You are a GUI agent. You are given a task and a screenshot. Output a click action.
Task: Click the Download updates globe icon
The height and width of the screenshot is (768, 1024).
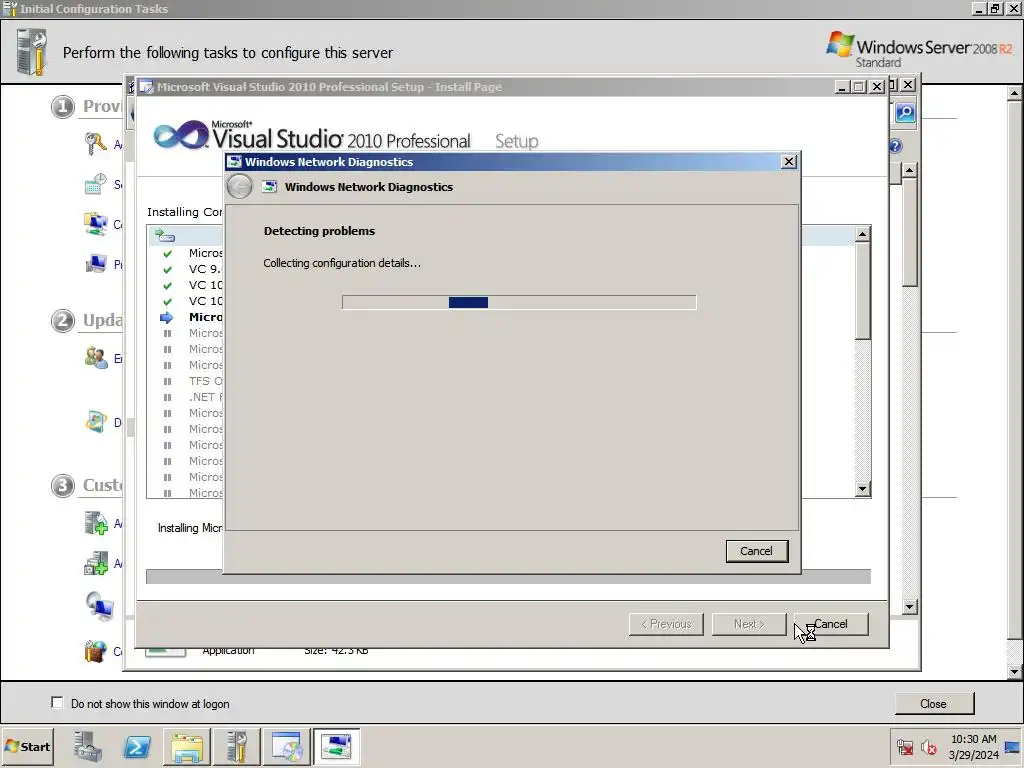pos(95,422)
